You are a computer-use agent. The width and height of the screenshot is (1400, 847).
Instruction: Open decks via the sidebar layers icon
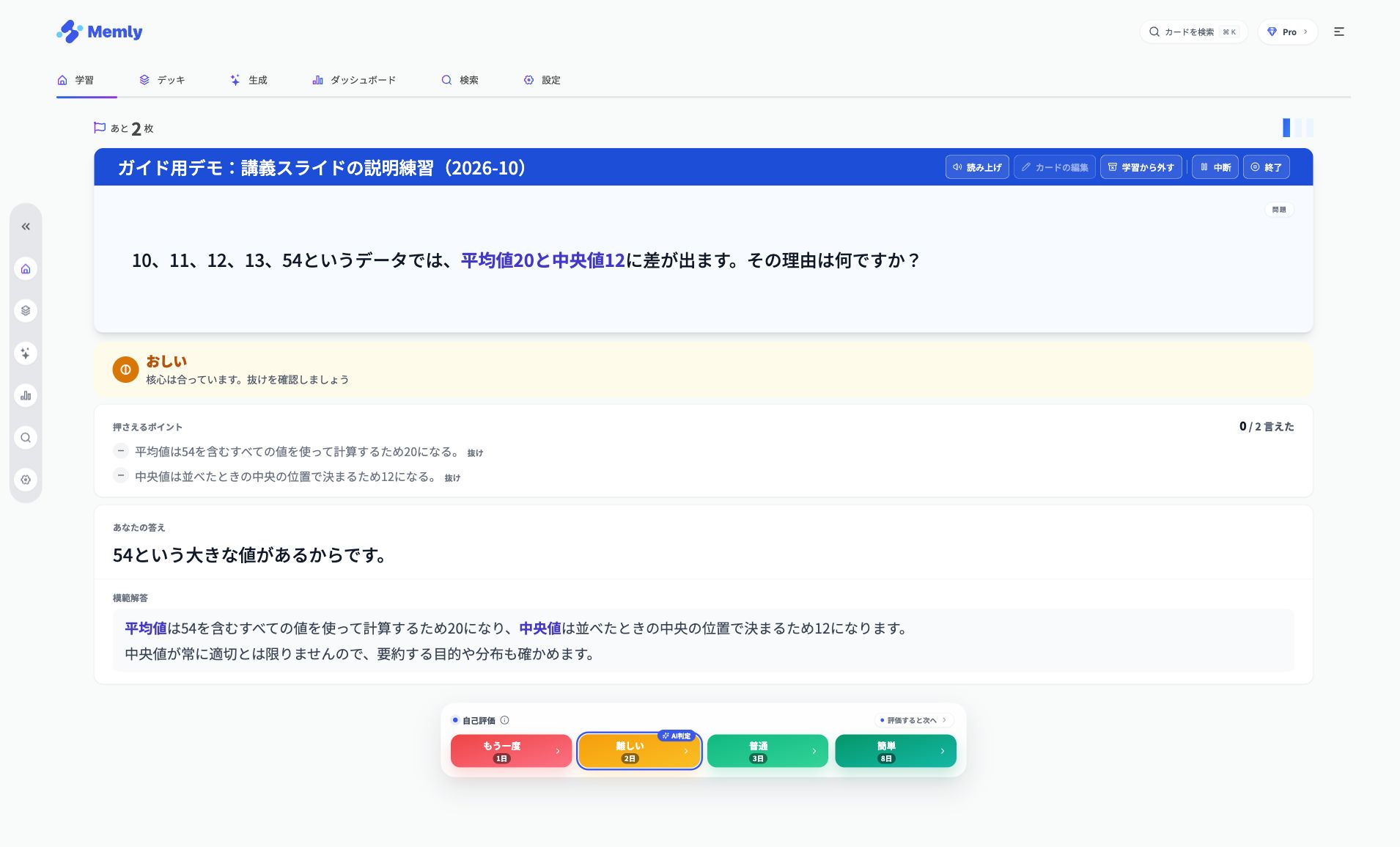click(26, 311)
